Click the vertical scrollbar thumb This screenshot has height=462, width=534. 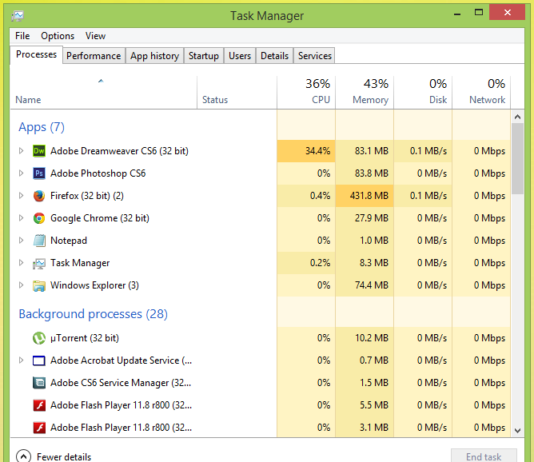click(518, 159)
